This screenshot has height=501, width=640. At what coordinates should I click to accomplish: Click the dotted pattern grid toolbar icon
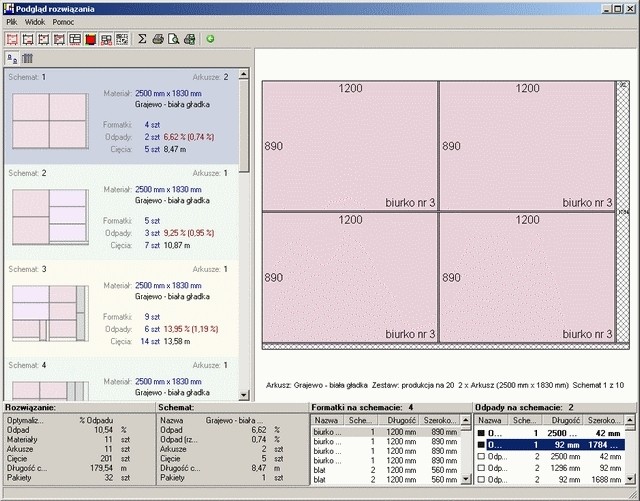(x=122, y=39)
